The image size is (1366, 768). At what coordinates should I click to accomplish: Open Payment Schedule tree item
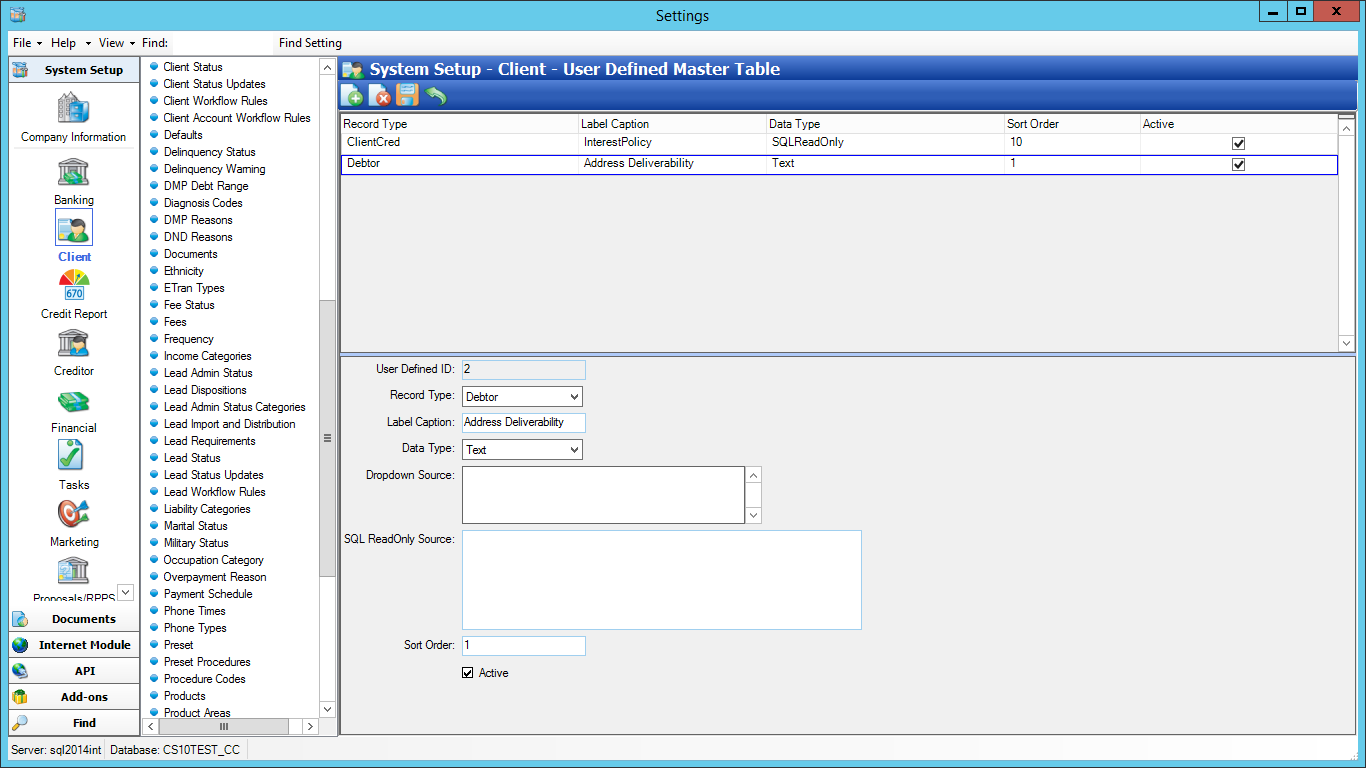tap(208, 594)
